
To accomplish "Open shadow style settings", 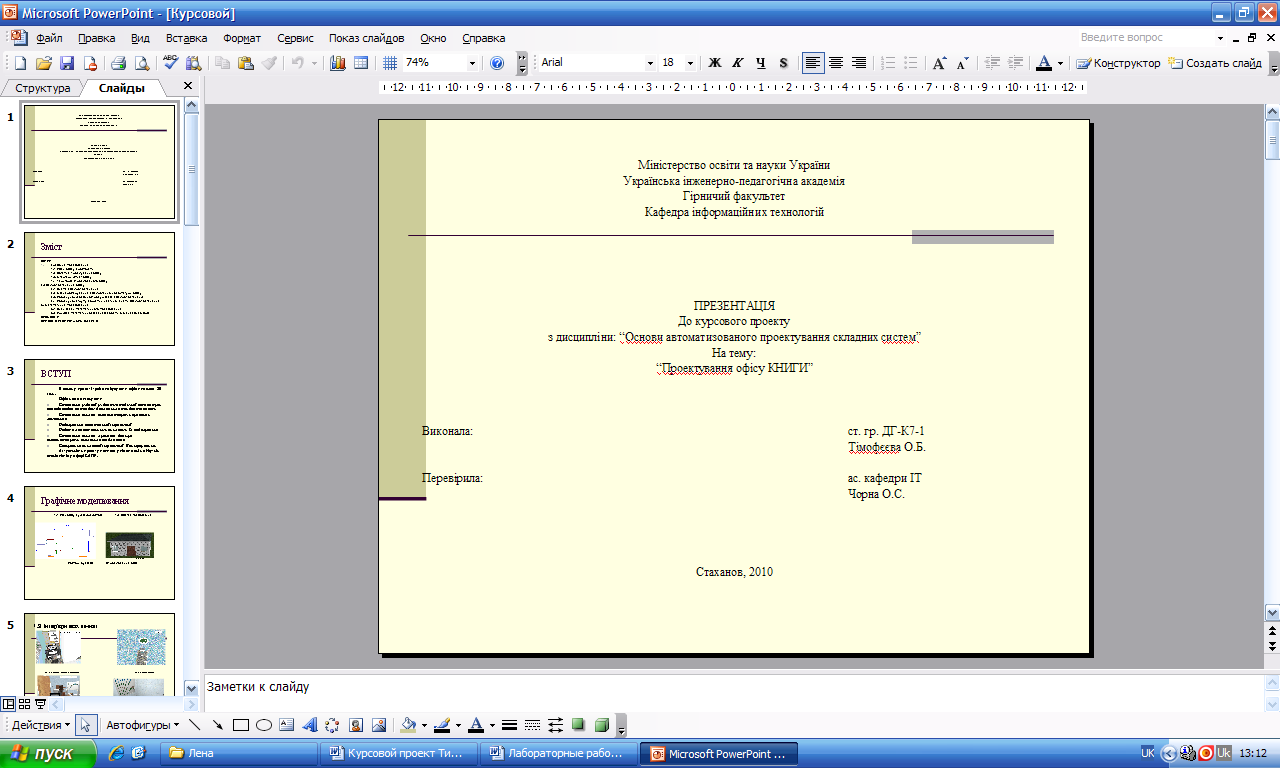I will (x=578, y=725).
